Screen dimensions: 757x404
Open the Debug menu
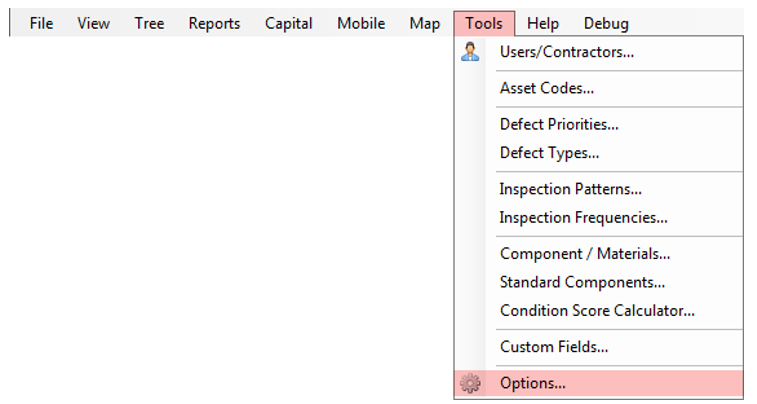tap(606, 23)
